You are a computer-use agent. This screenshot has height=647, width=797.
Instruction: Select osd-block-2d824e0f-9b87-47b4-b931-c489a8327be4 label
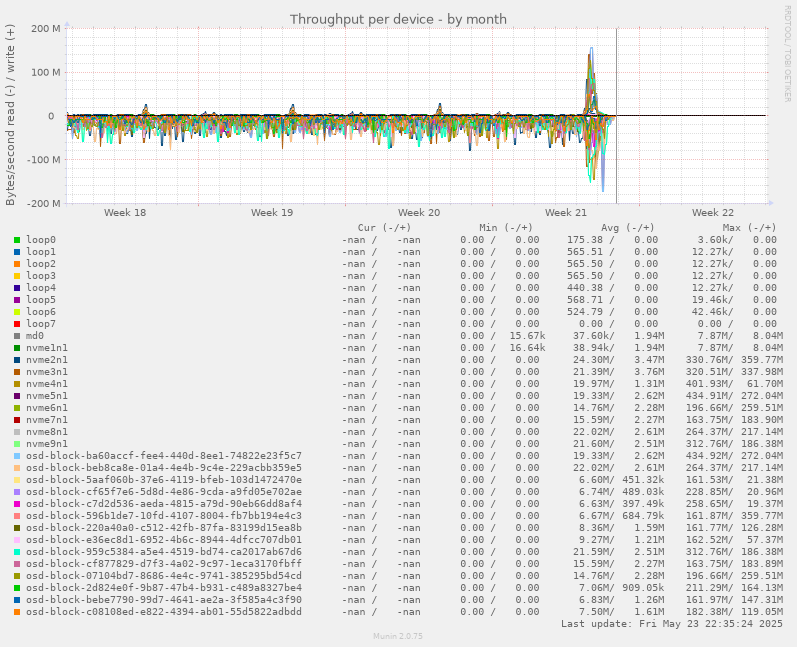[x=164, y=588]
